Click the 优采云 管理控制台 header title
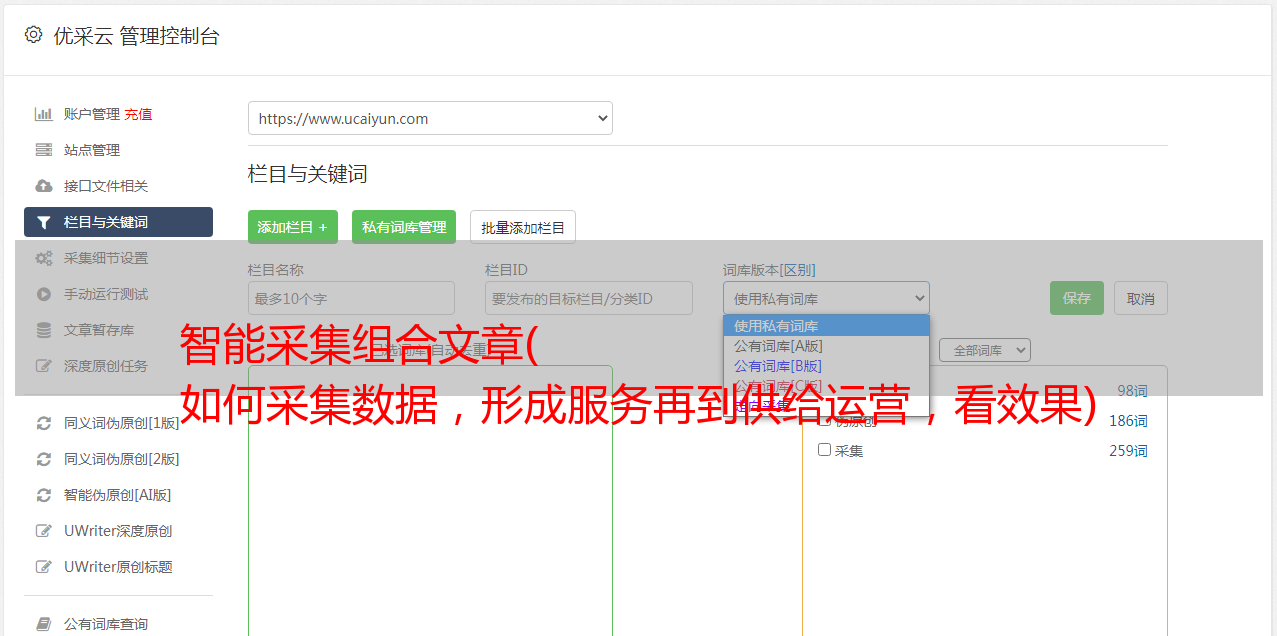 136,36
